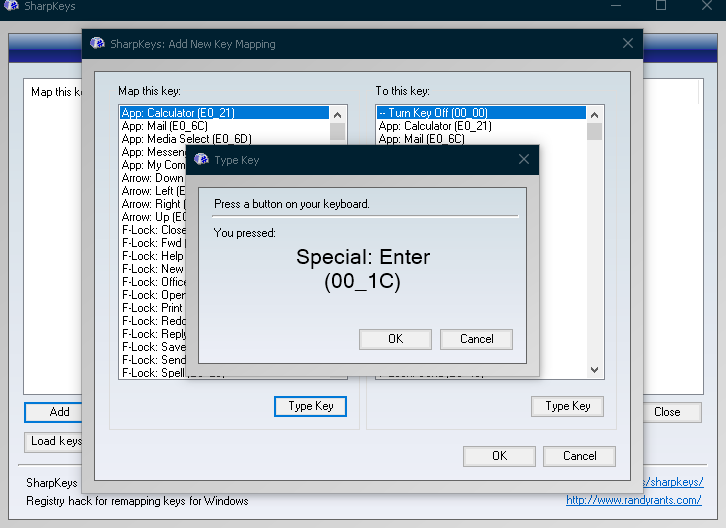The image size is (726, 528).
Task: Click the Load keys button in main window
Action: pos(53,441)
